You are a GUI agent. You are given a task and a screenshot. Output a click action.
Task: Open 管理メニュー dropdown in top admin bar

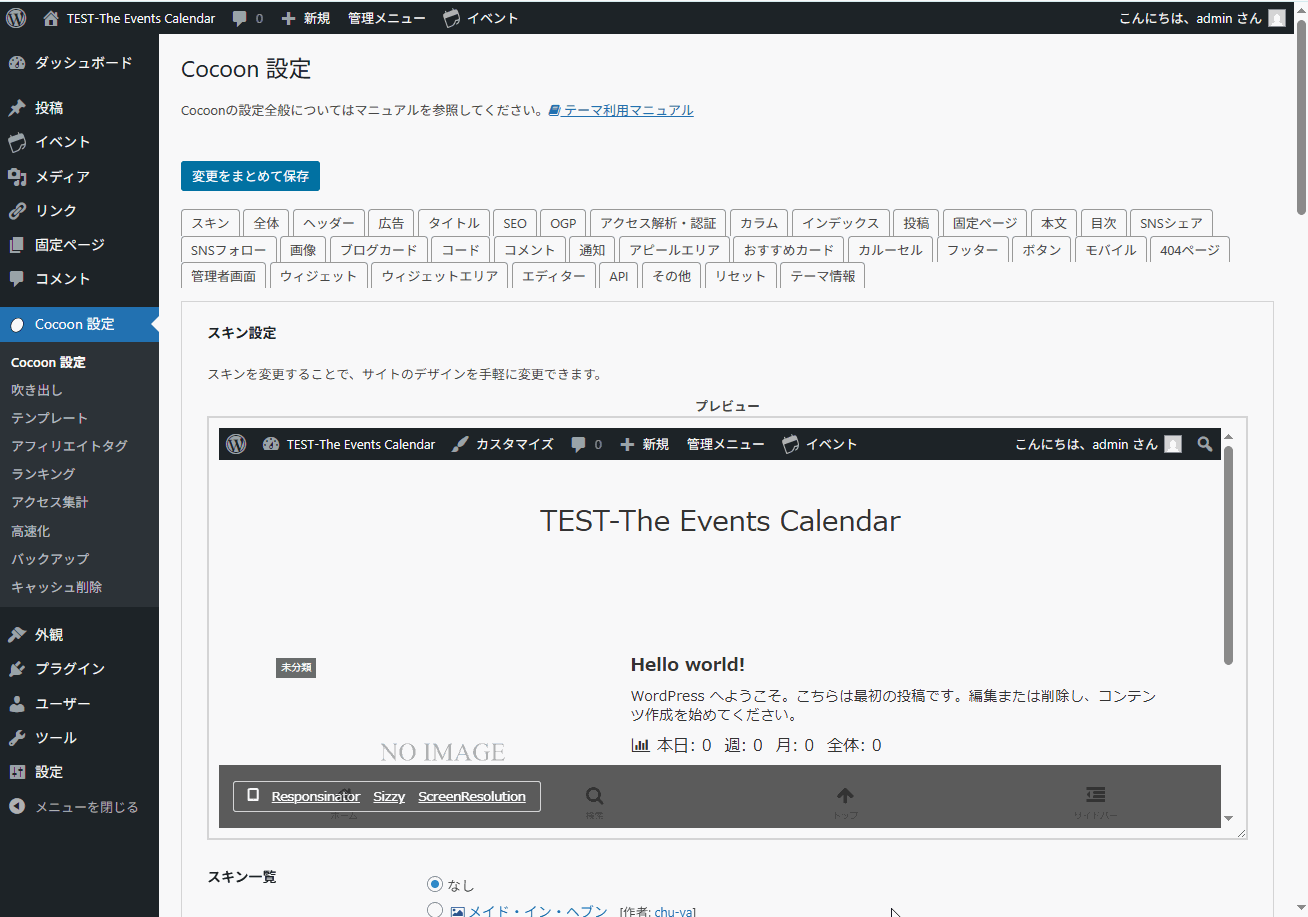pyautogui.click(x=386, y=18)
